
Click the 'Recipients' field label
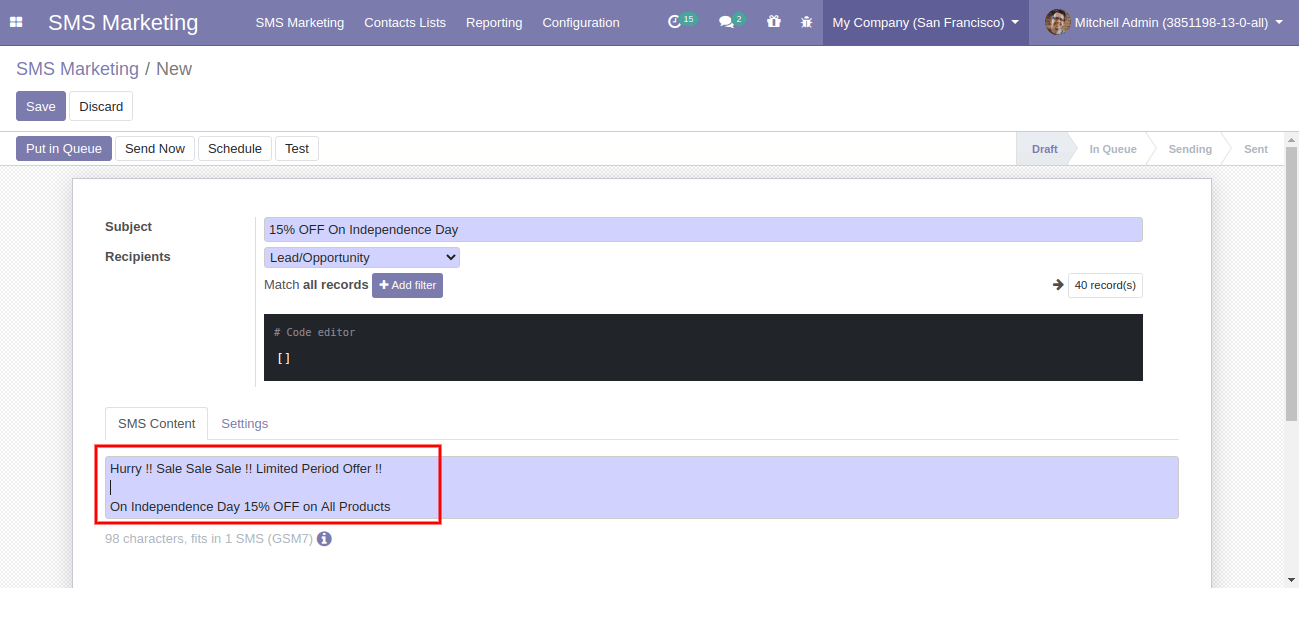click(138, 257)
